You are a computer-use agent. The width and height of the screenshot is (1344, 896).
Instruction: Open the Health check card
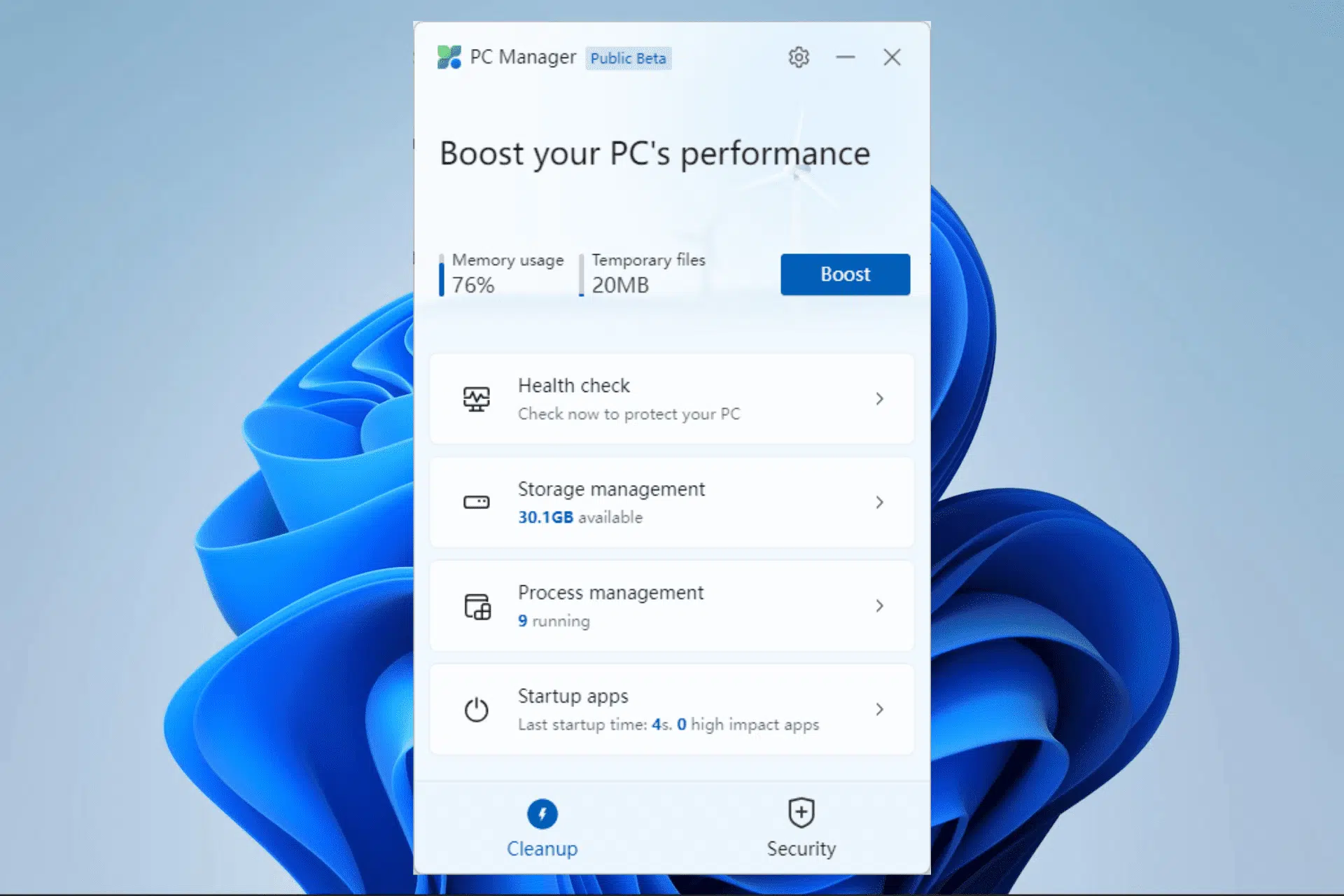click(x=671, y=398)
